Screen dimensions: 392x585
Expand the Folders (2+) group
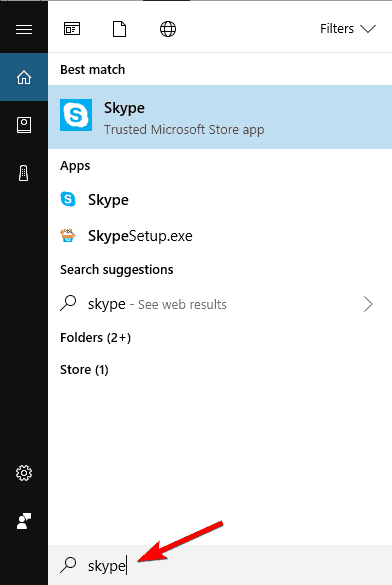click(95, 338)
